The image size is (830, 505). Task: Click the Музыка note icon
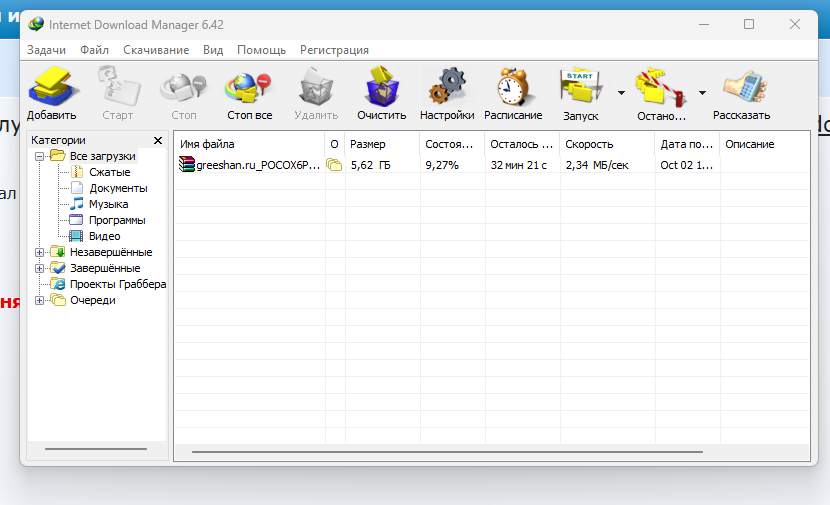coord(77,204)
